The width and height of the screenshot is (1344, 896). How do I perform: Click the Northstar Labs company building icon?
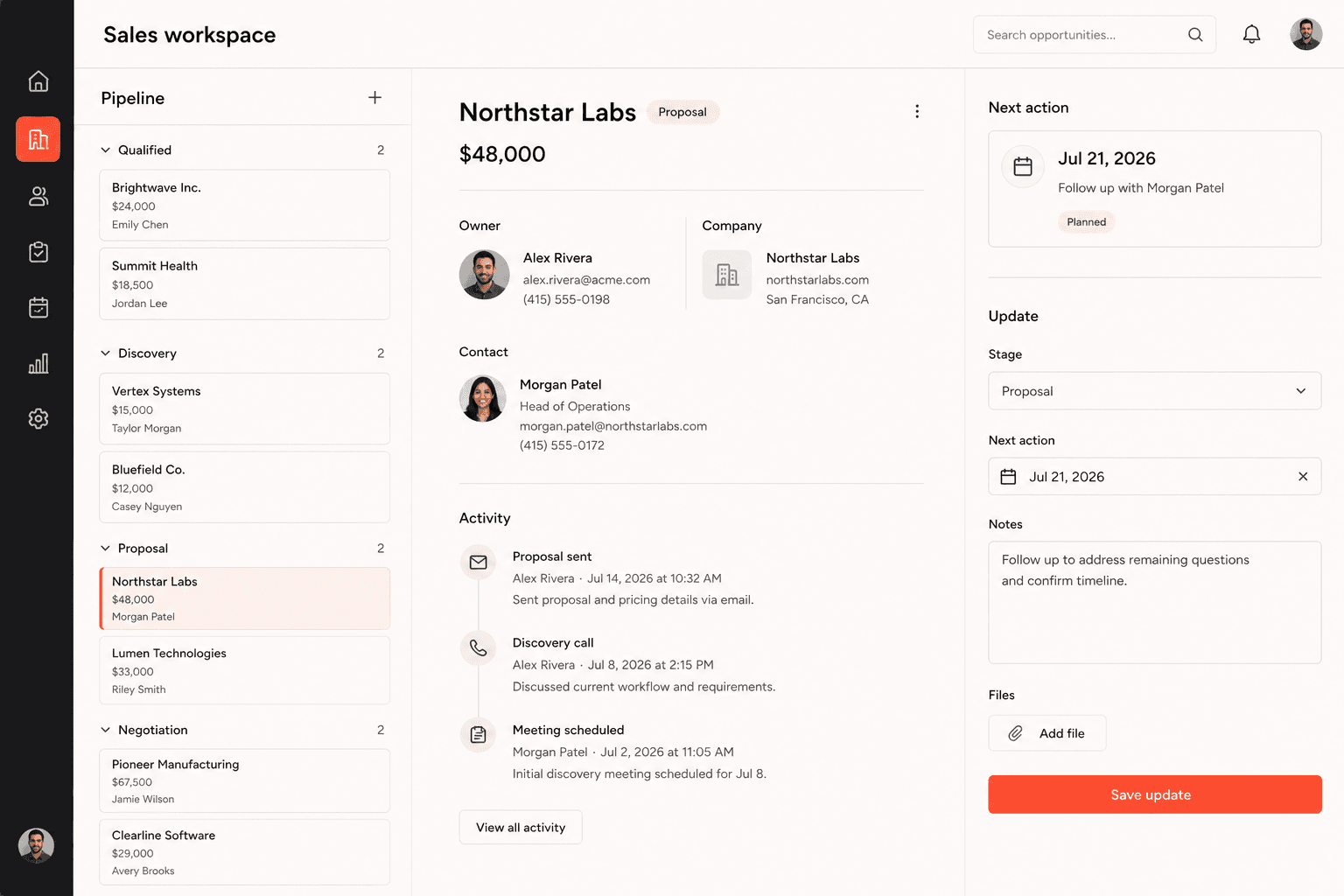727,275
